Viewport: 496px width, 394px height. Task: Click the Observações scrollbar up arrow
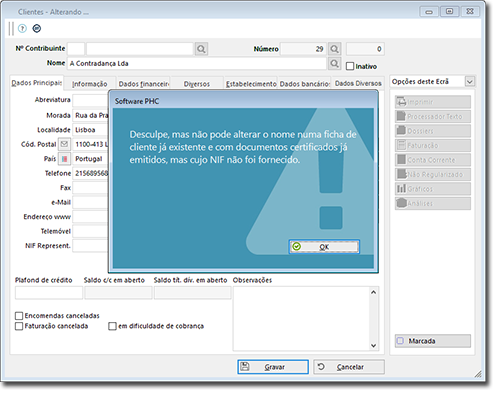[374, 292]
